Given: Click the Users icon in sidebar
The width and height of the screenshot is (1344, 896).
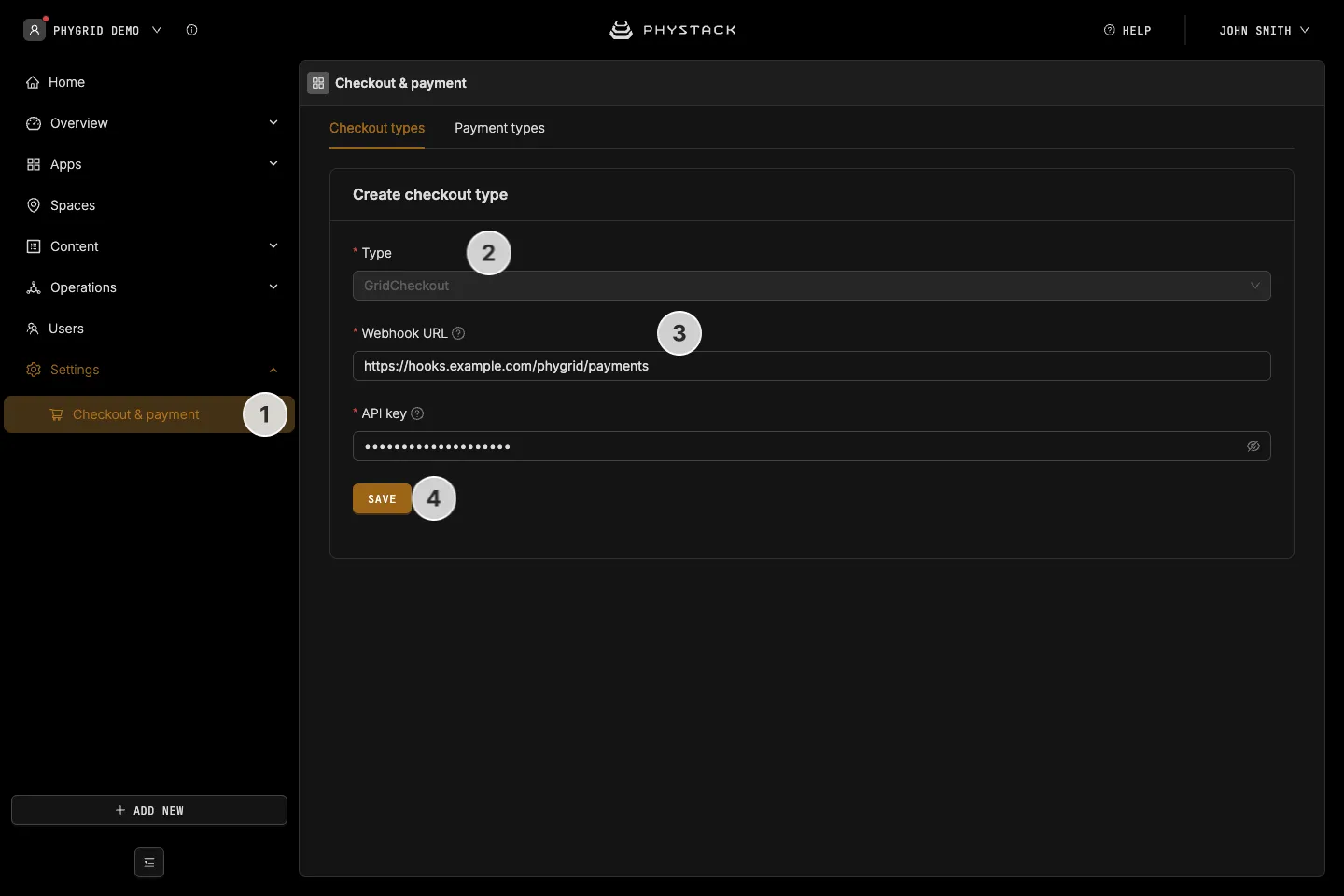Looking at the screenshot, I should pyautogui.click(x=33, y=329).
